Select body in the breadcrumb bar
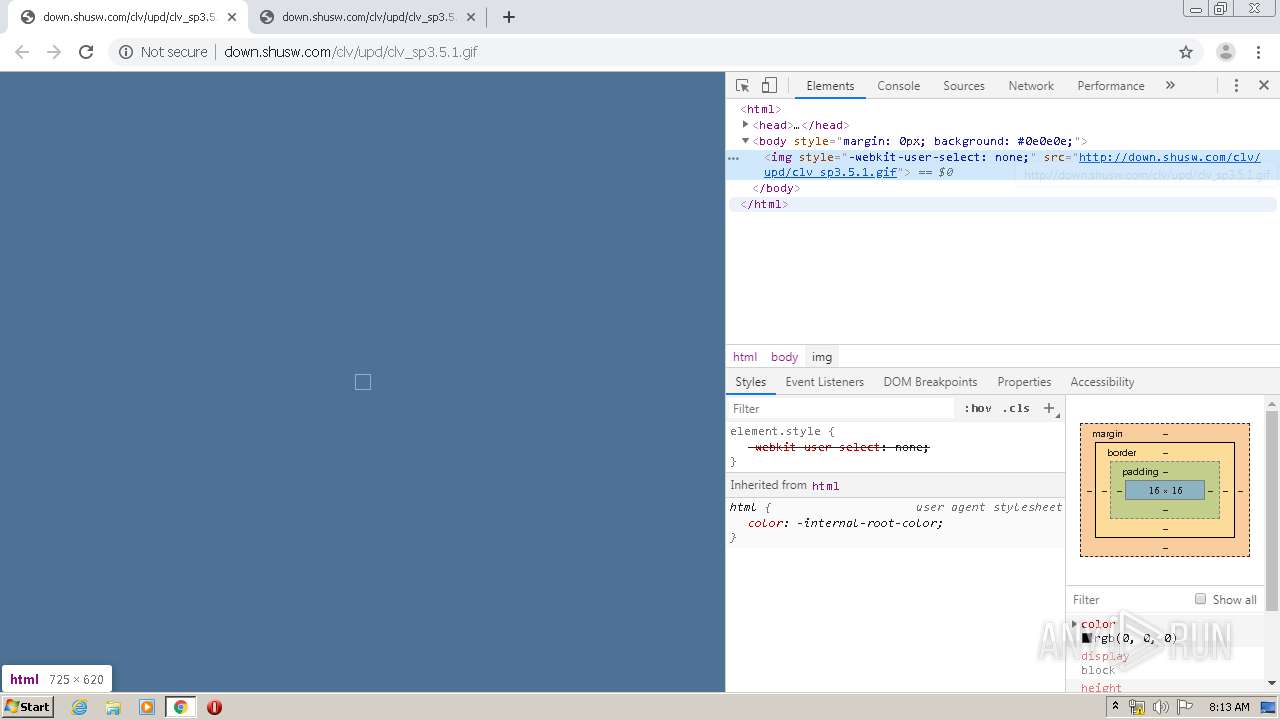 (784, 357)
